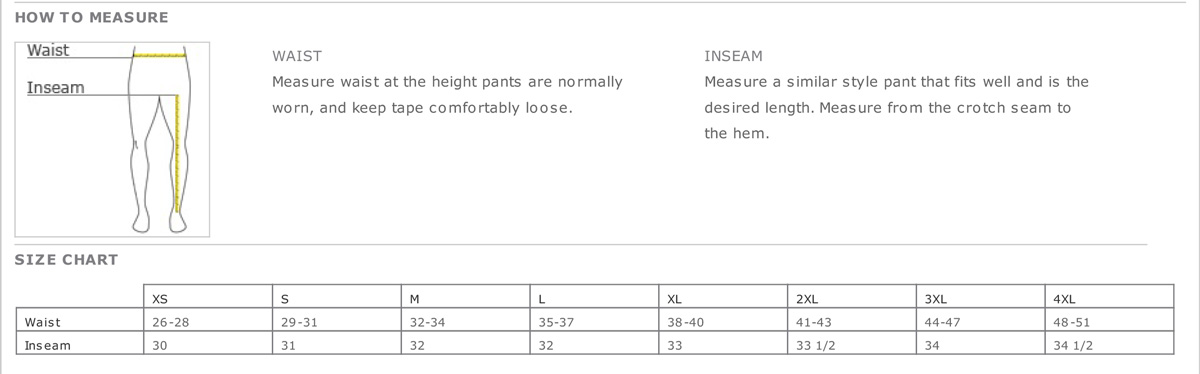1200x374 pixels.
Task: Select the WAIST instructions title
Action: [297, 57]
